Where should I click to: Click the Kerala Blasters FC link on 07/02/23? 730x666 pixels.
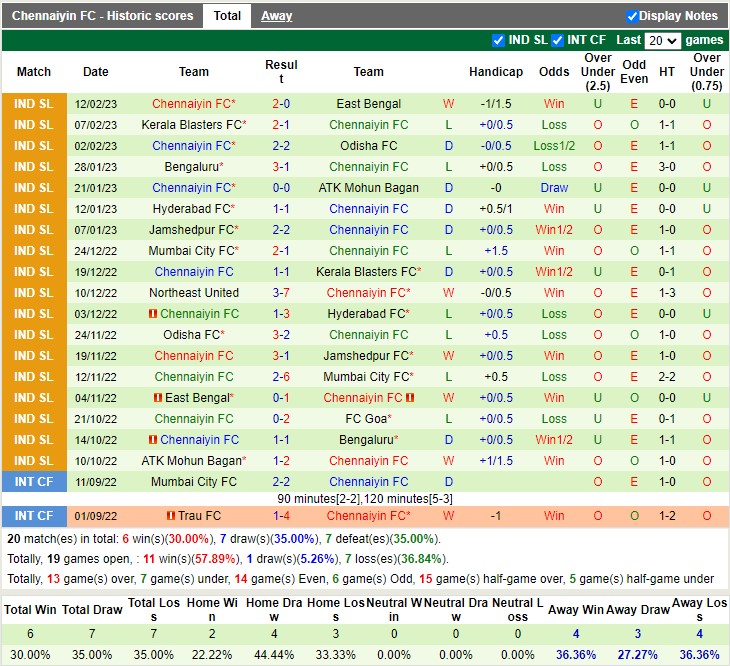(x=191, y=125)
